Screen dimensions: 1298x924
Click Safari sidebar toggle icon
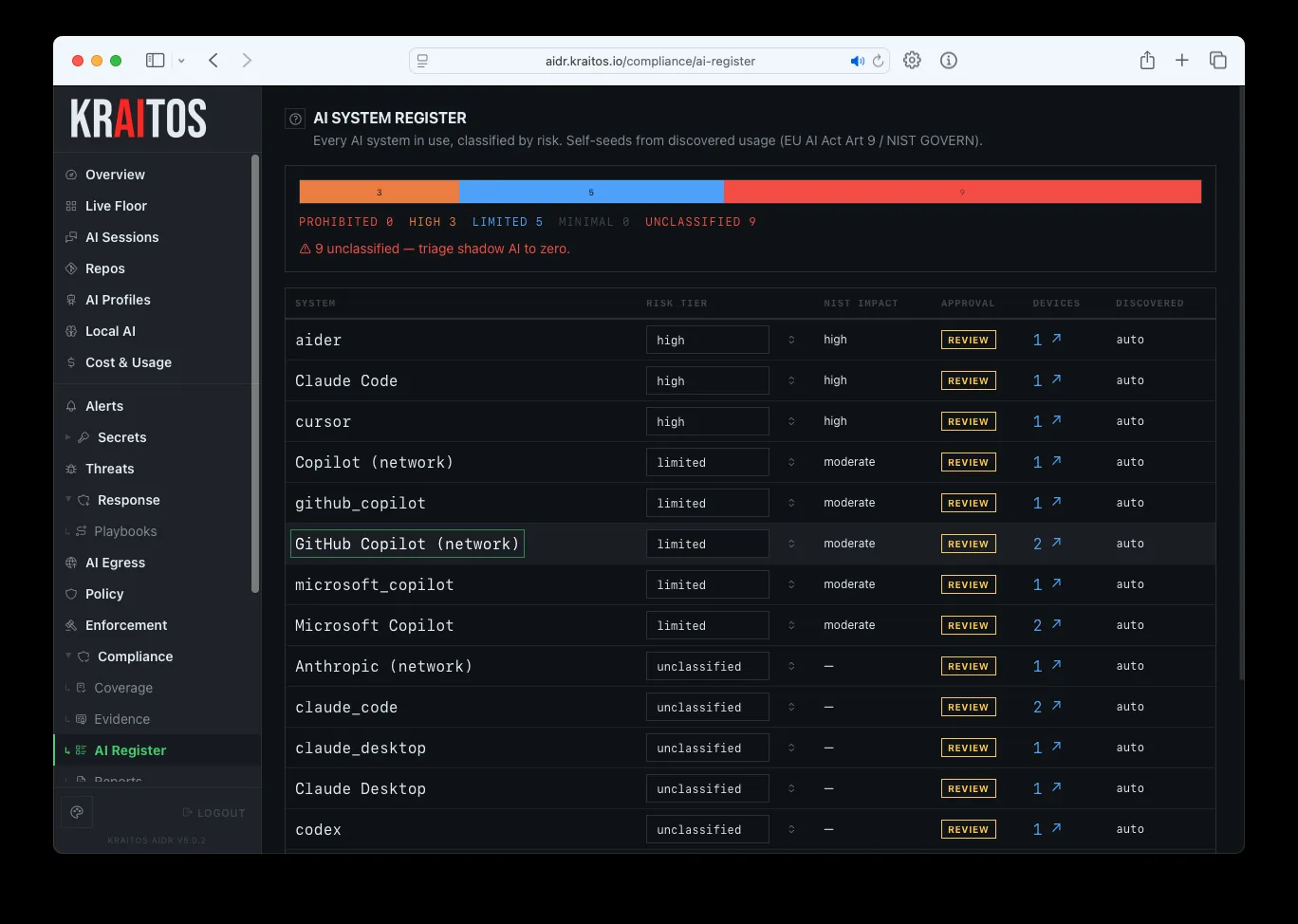(155, 60)
